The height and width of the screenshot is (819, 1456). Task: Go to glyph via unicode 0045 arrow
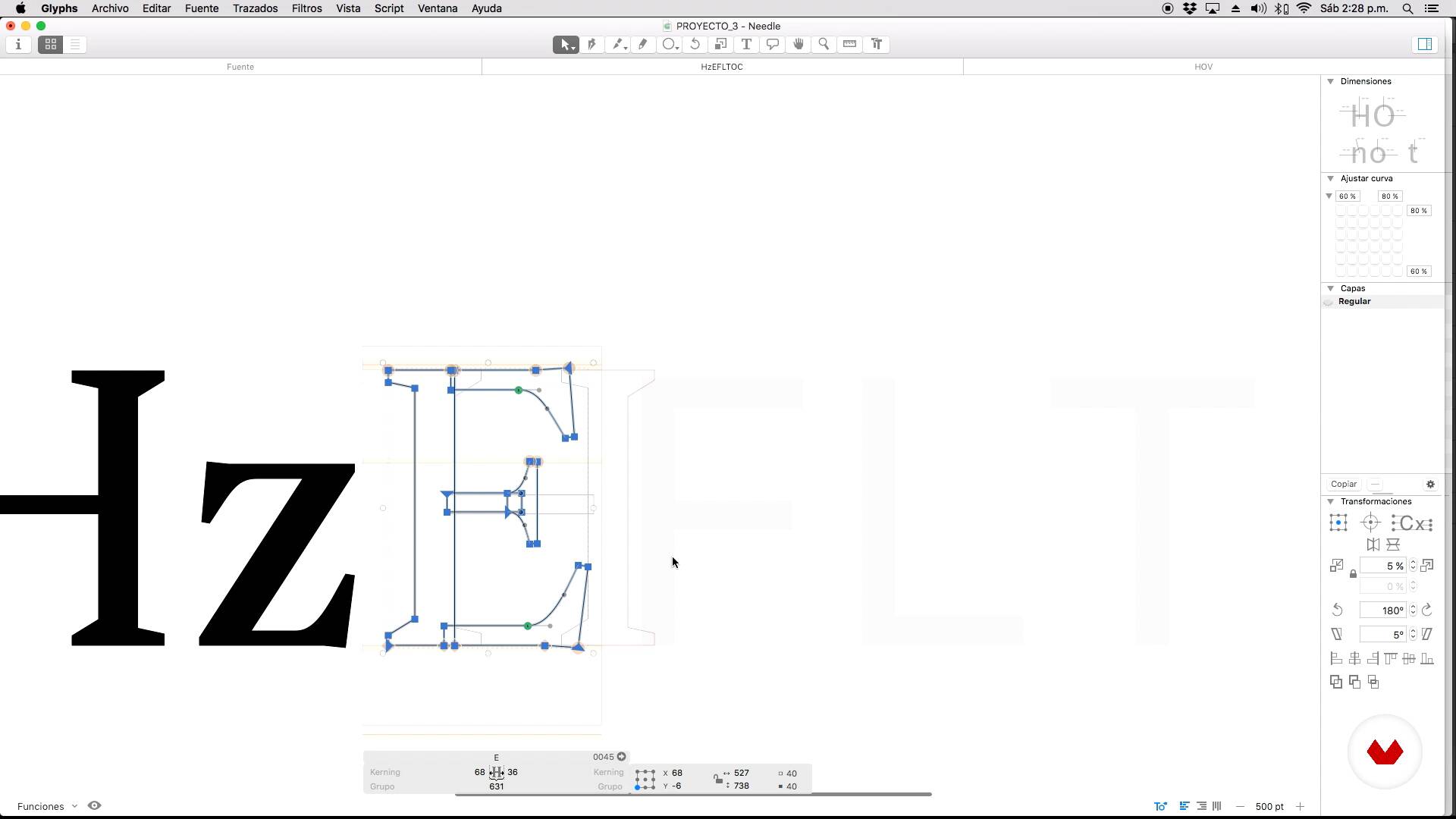pyautogui.click(x=621, y=757)
